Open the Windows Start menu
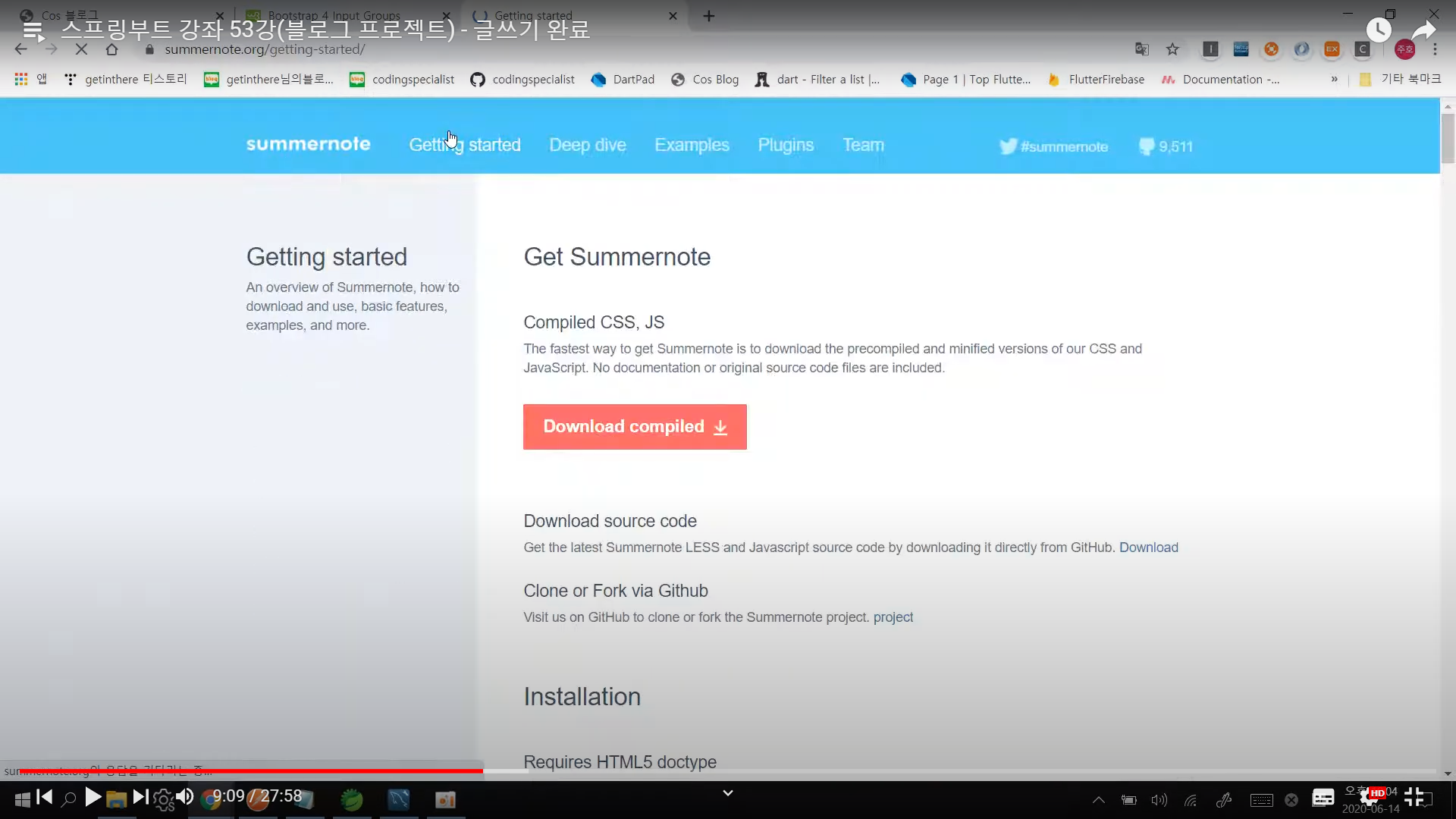The height and width of the screenshot is (819, 1456). click(23, 799)
